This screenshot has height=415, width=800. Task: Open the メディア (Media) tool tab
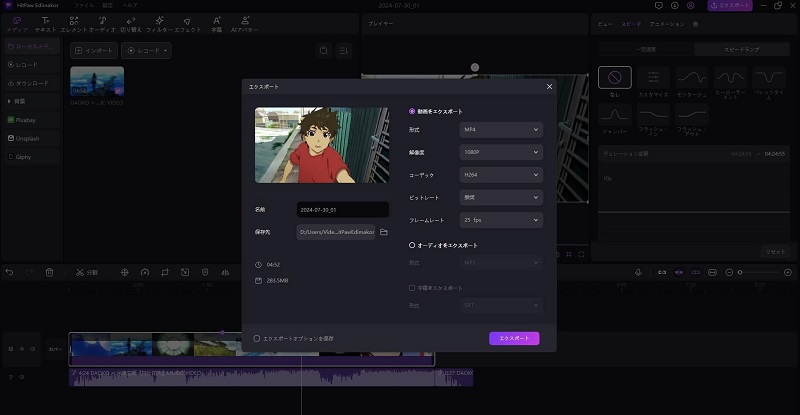click(17, 24)
